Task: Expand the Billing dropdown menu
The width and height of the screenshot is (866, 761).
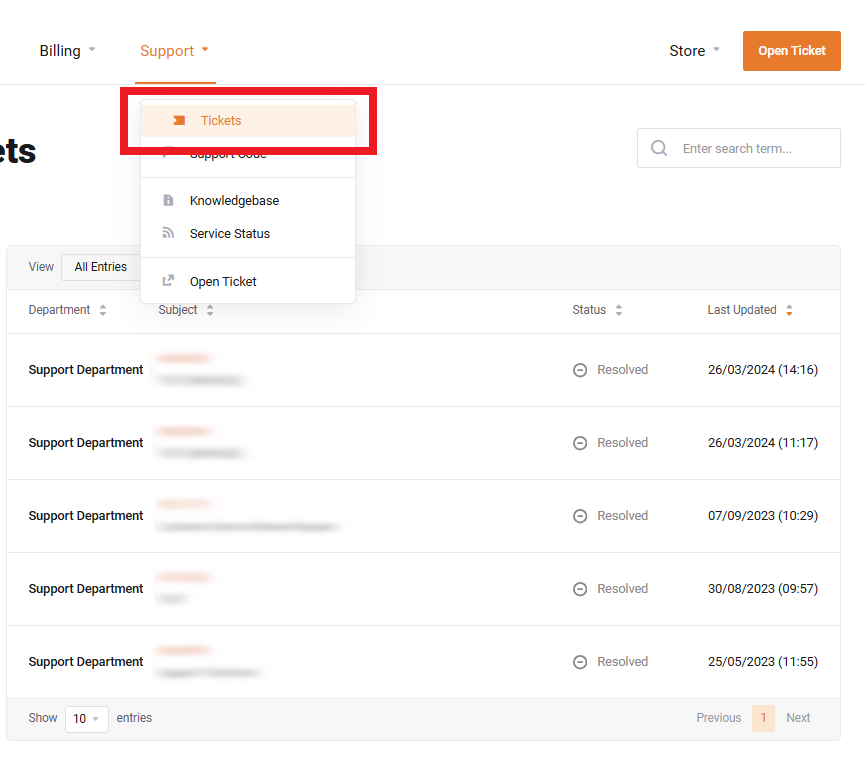Action: coord(67,51)
